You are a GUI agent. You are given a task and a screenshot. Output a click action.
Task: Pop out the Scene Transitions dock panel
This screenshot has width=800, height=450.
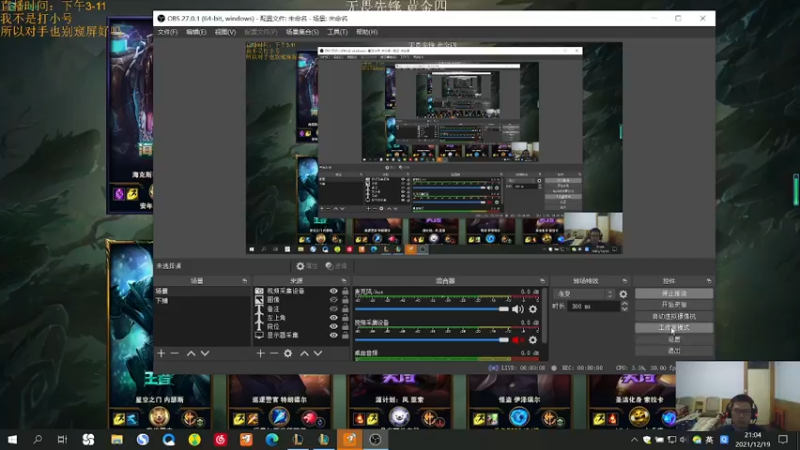pos(624,281)
